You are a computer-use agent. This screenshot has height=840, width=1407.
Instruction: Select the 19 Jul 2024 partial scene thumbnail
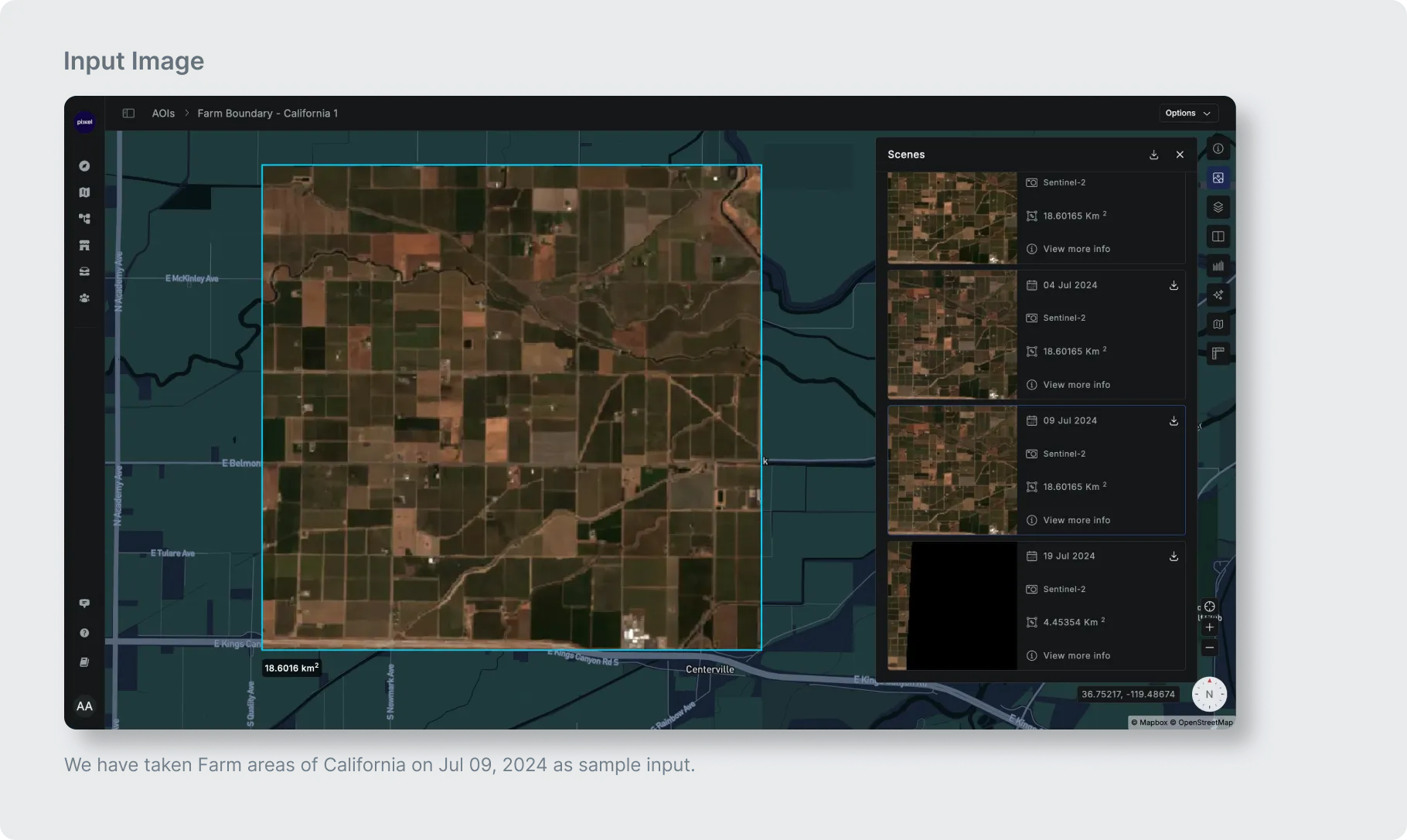click(x=952, y=606)
